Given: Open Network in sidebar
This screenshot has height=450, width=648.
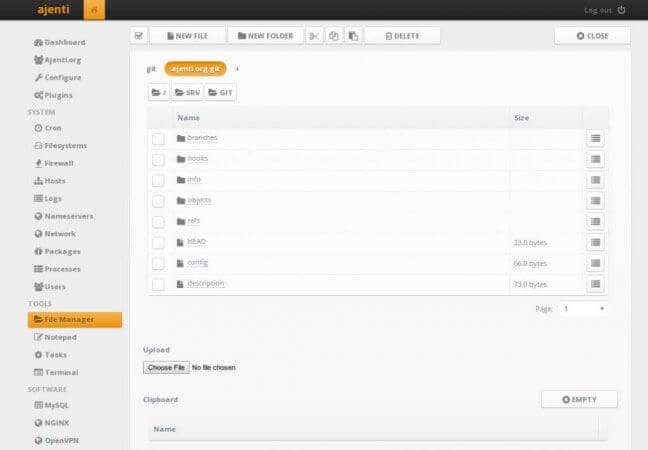Looking at the screenshot, I should point(55,233).
